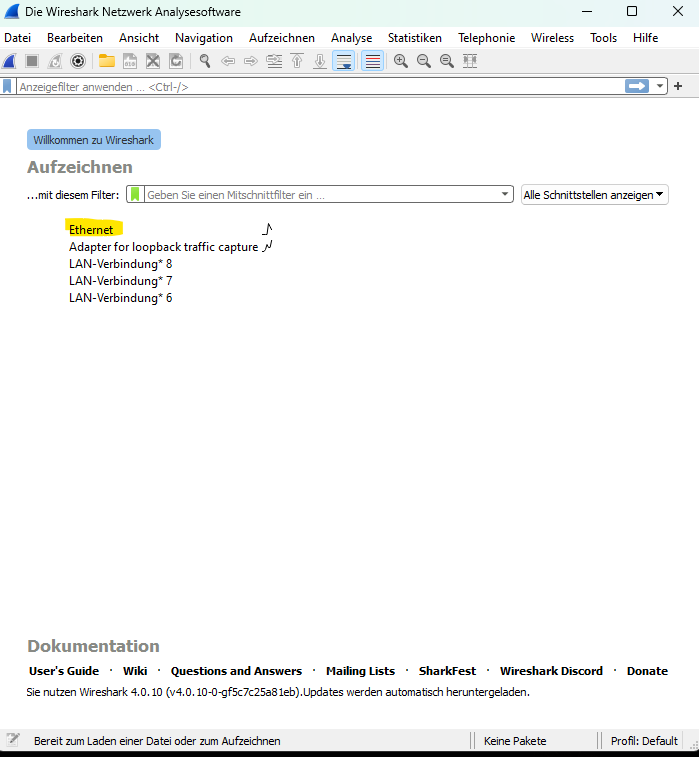Image resolution: width=699 pixels, height=757 pixels.
Task: Open a capture file with folder icon
Action: [x=107, y=61]
